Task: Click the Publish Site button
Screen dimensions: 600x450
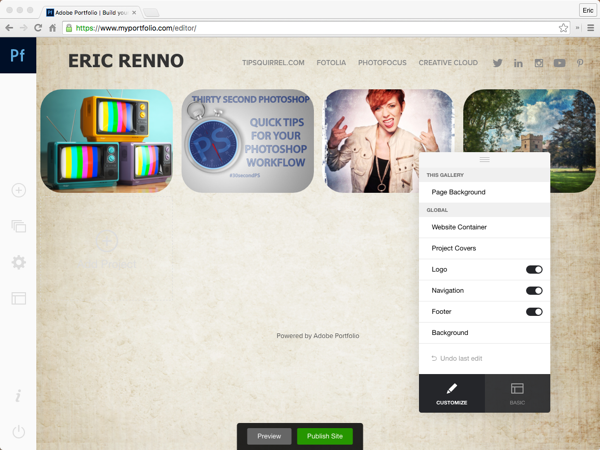Action: click(325, 436)
